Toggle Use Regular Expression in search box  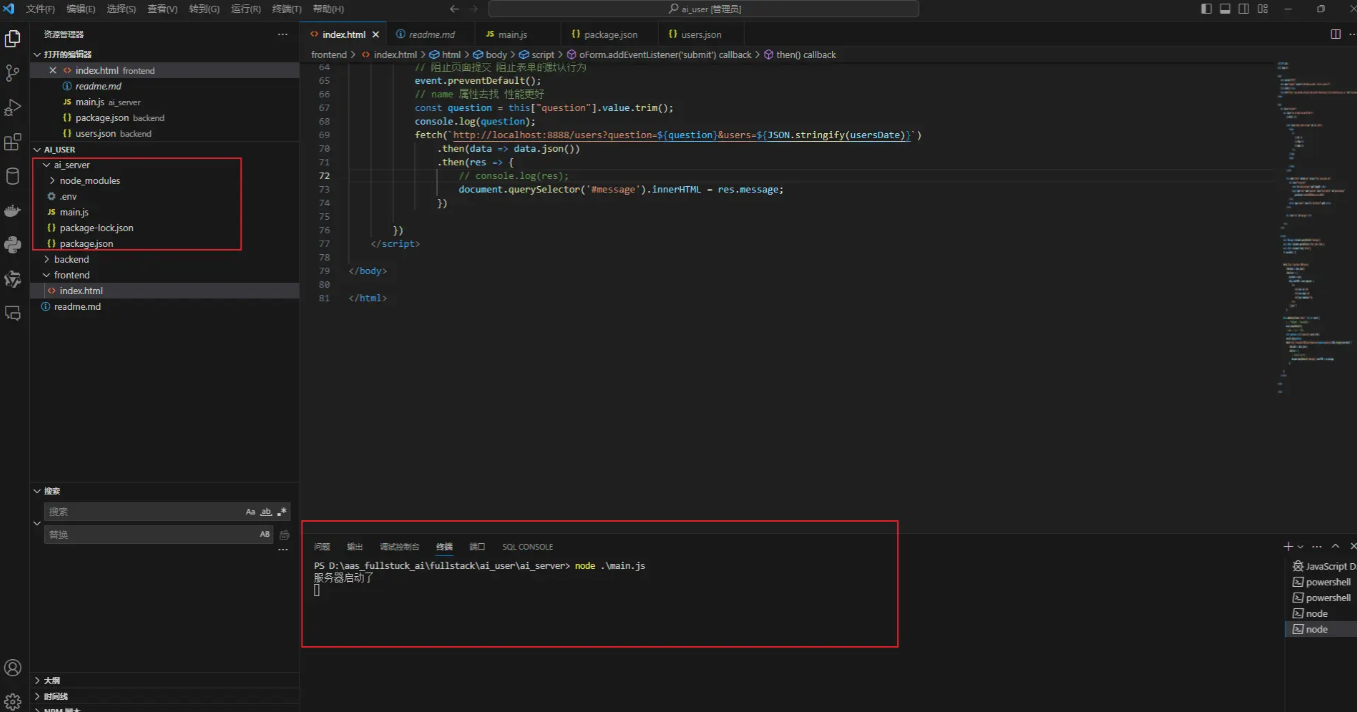[x=282, y=512]
